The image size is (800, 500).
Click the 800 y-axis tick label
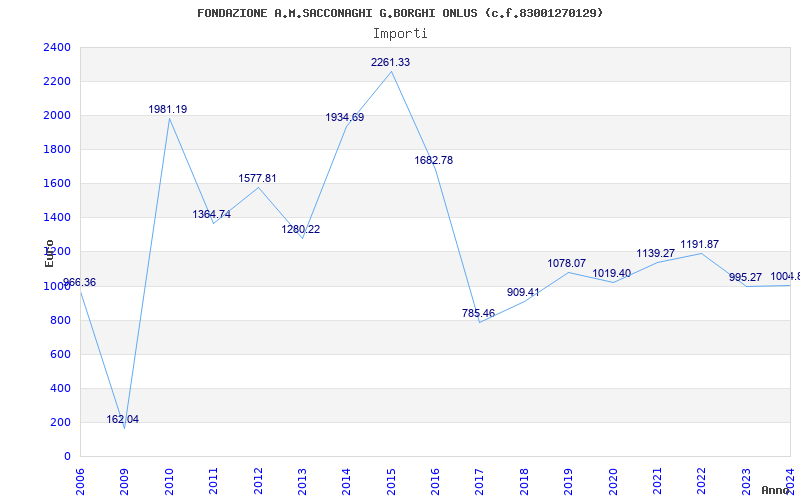(x=61, y=320)
